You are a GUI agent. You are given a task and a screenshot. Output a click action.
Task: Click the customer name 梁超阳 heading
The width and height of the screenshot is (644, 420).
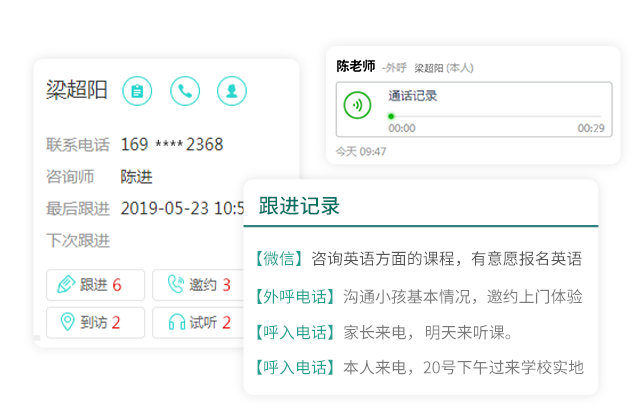point(77,90)
